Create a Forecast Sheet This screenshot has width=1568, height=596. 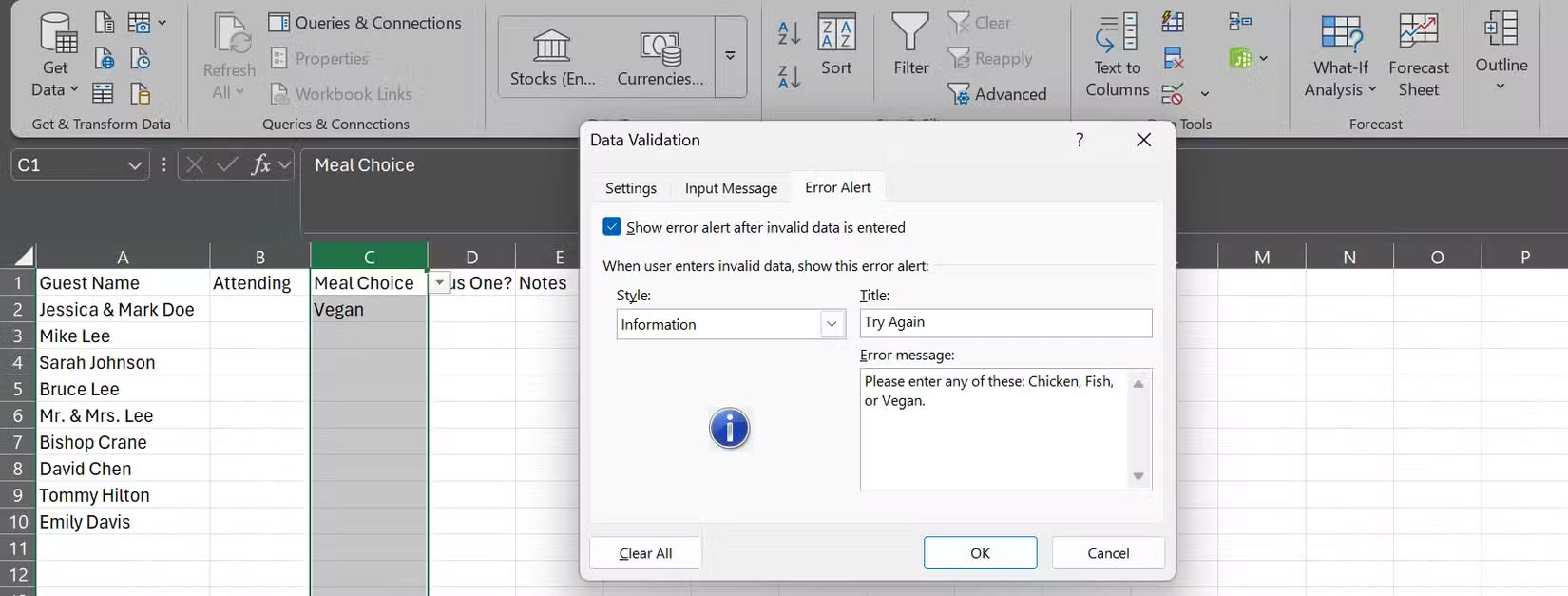tap(1418, 55)
